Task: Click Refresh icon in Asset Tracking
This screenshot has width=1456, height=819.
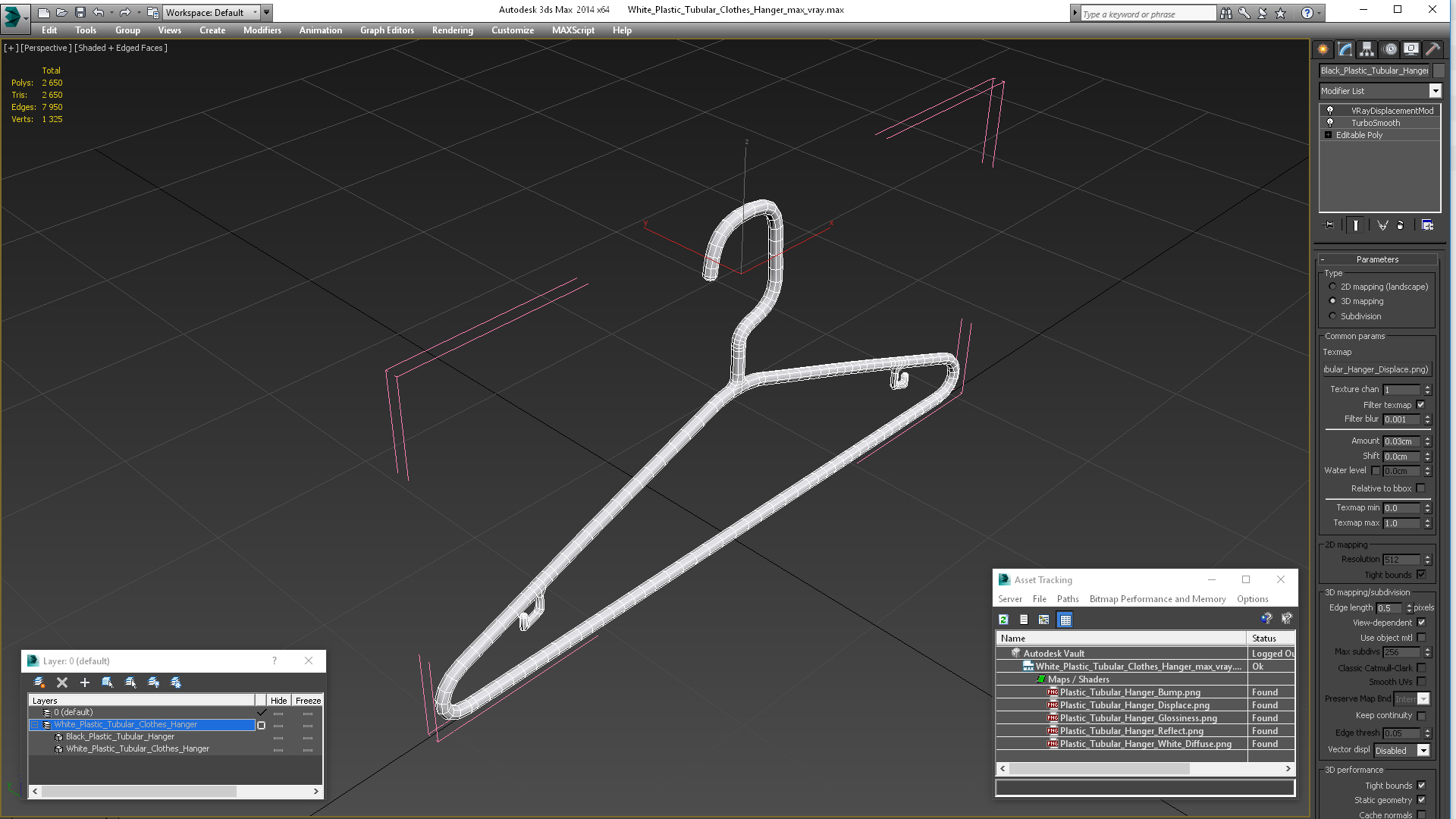Action: (1003, 620)
